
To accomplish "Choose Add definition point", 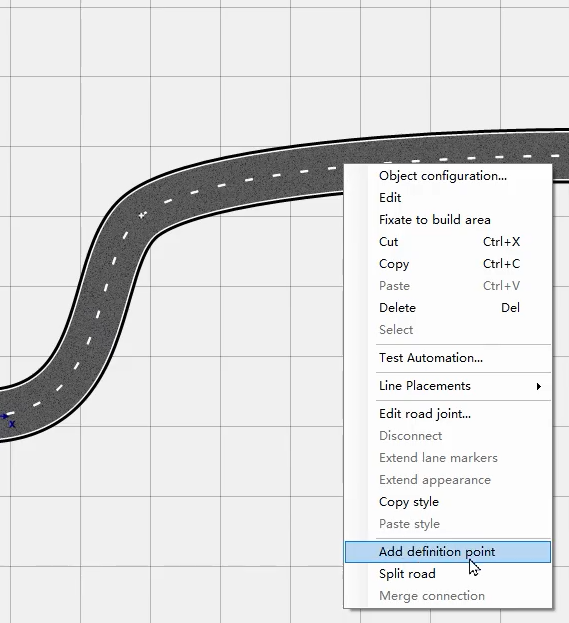I will point(448,552).
